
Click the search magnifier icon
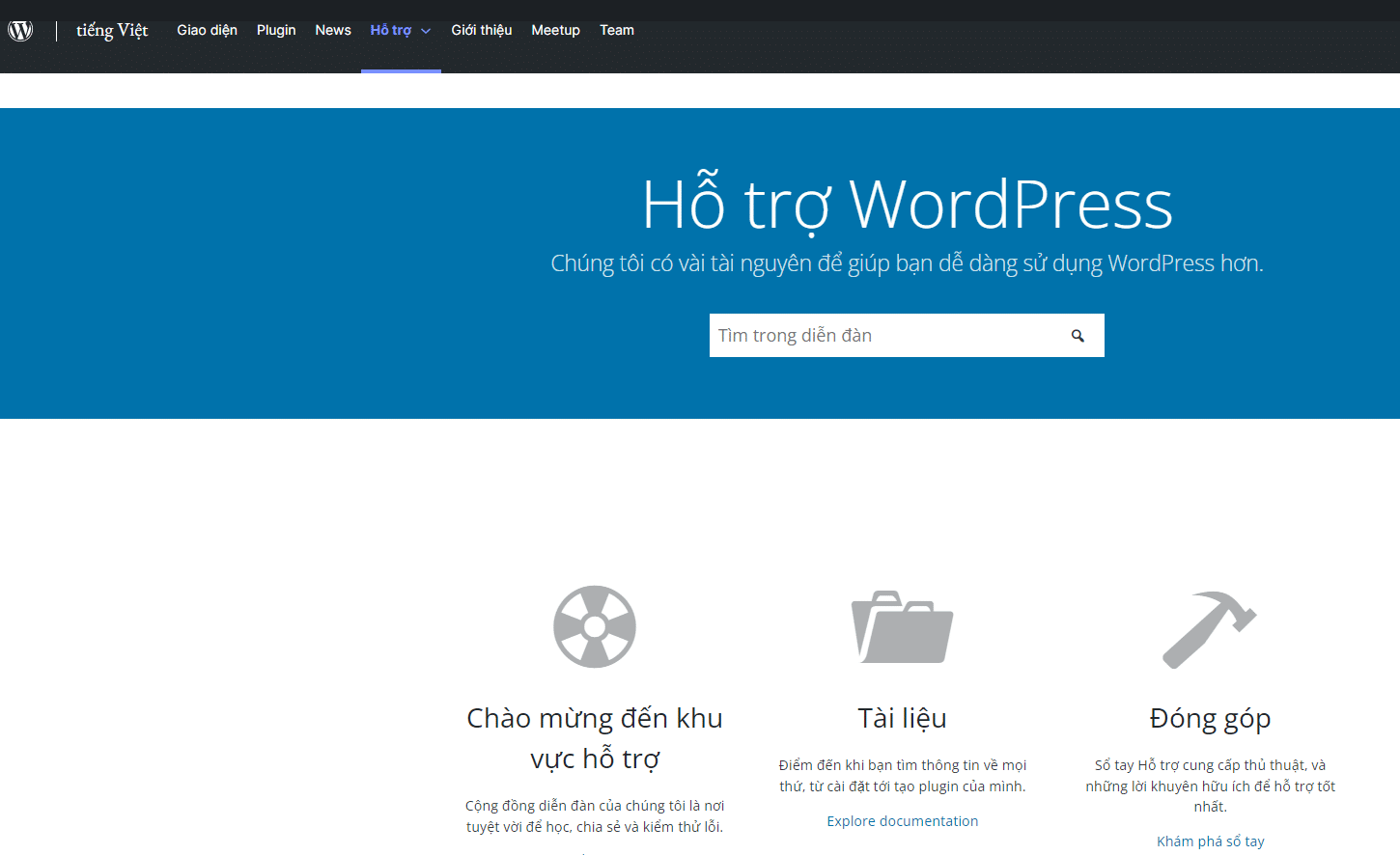coord(1078,335)
